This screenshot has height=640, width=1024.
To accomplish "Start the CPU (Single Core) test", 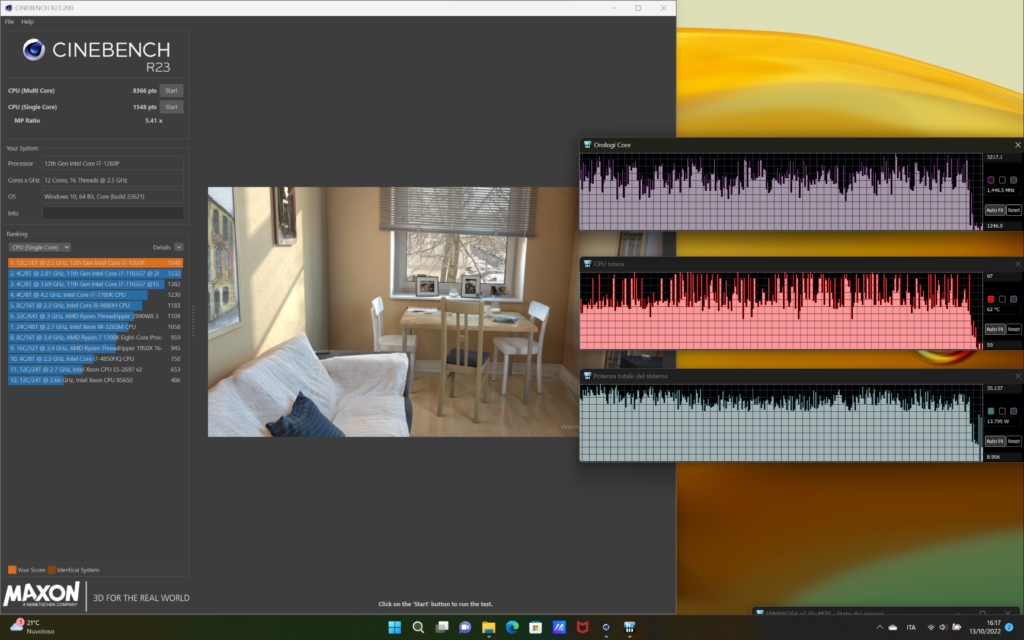I will click(x=171, y=107).
